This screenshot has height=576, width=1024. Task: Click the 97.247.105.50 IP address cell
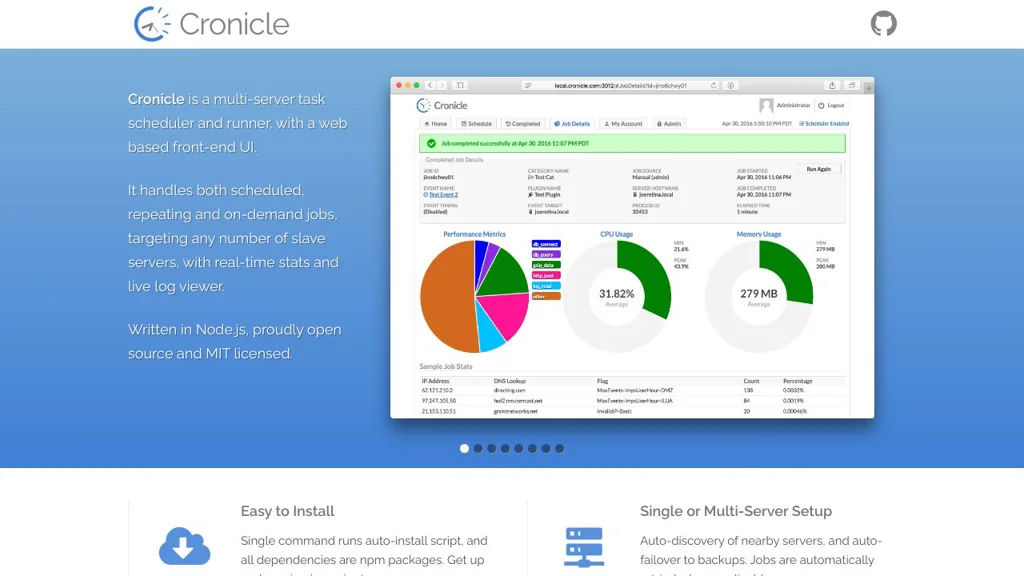439,401
